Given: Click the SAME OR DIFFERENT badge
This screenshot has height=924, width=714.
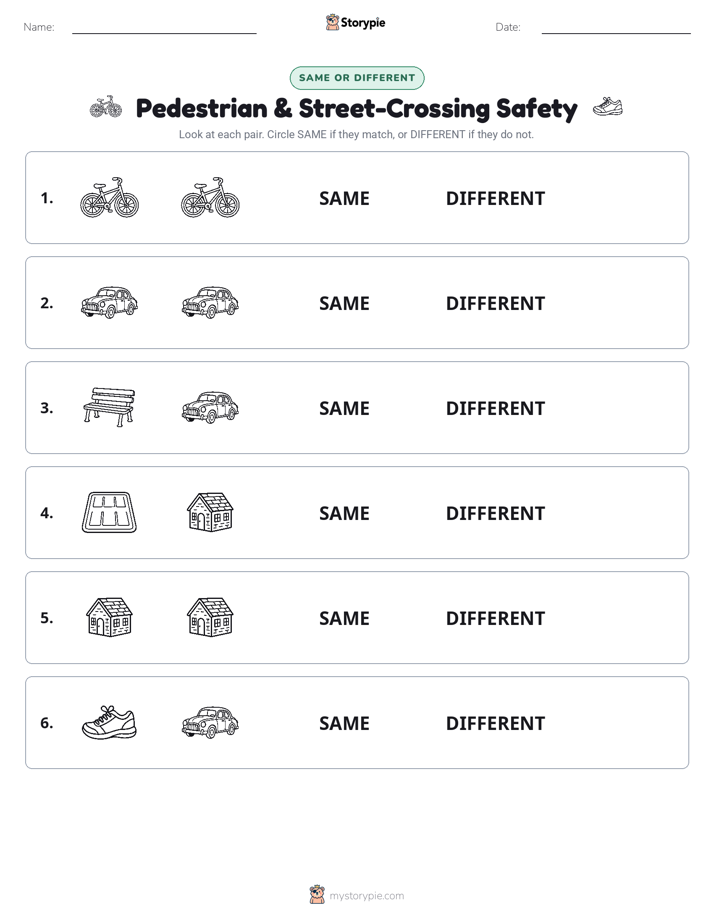Looking at the screenshot, I should click(x=357, y=78).
